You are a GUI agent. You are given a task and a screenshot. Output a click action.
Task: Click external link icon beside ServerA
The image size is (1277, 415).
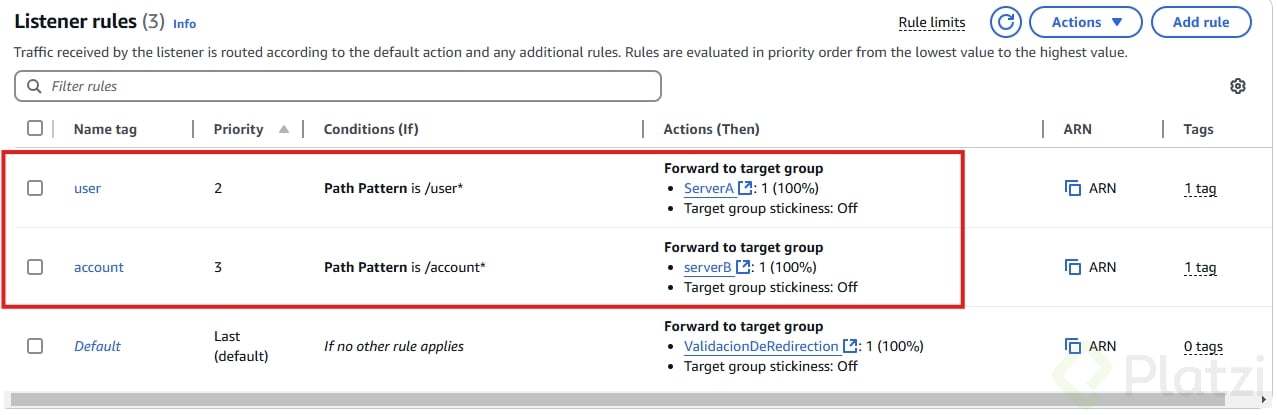pos(746,188)
